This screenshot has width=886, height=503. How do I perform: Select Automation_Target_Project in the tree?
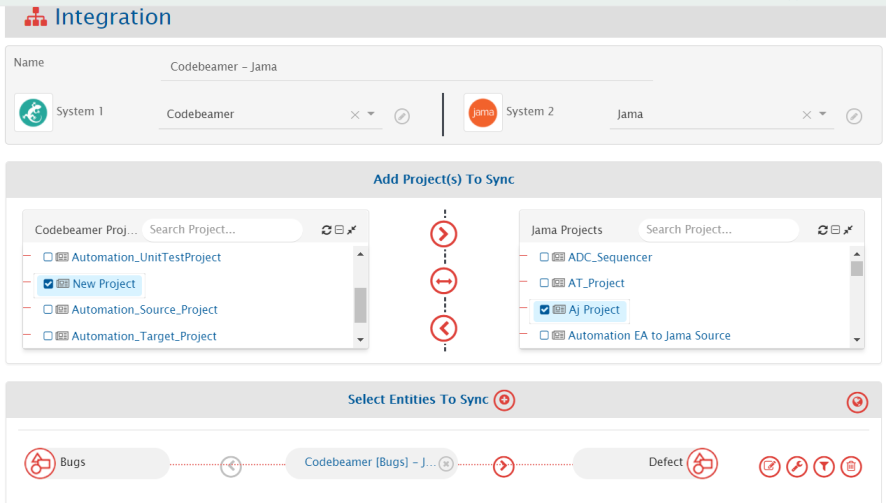pyautogui.click(x=144, y=336)
